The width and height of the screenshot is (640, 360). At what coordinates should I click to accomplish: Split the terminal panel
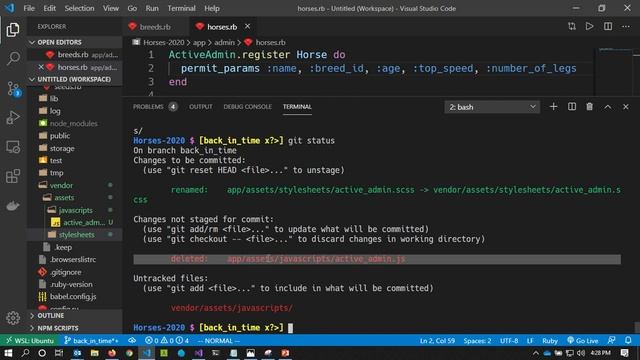click(572, 107)
